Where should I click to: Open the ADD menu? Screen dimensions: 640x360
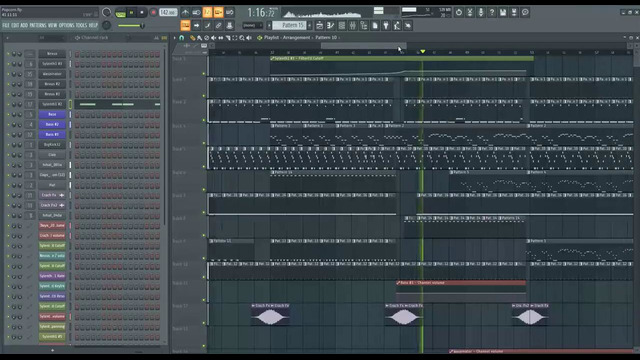[24, 26]
